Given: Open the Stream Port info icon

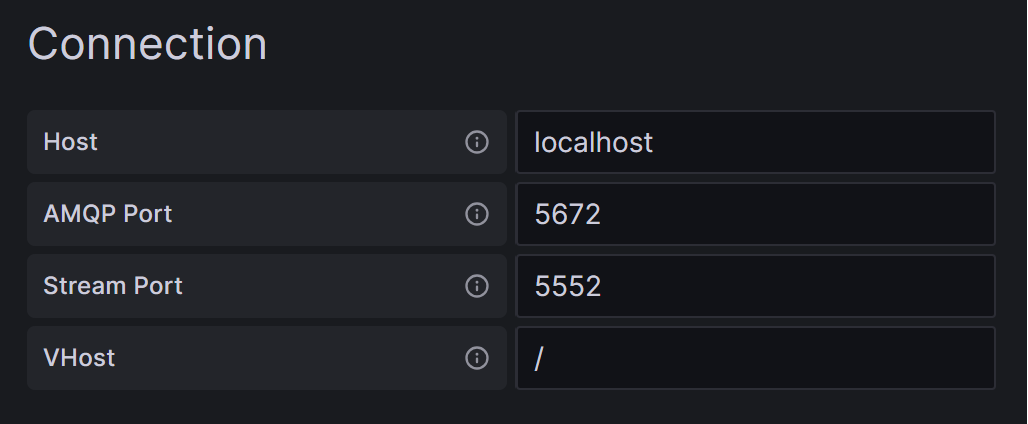Looking at the screenshot, I should [477, 286].
